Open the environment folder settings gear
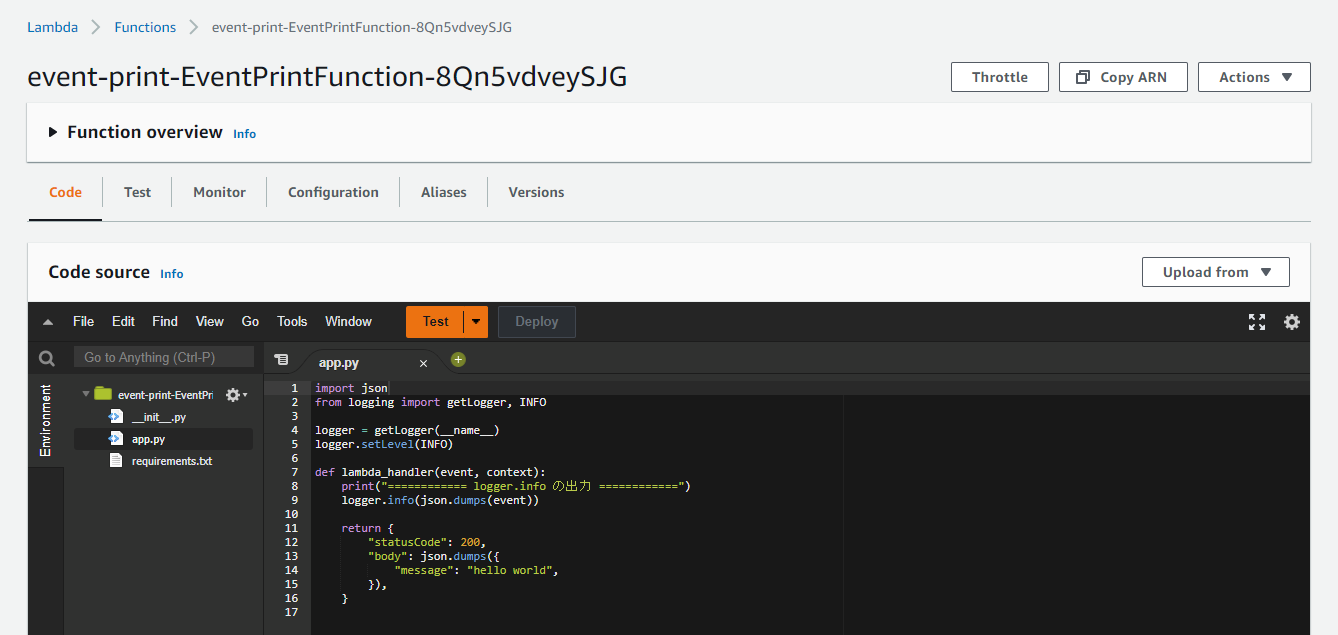The height and width of the screenshot is (635, 1338). coord(236,395)
